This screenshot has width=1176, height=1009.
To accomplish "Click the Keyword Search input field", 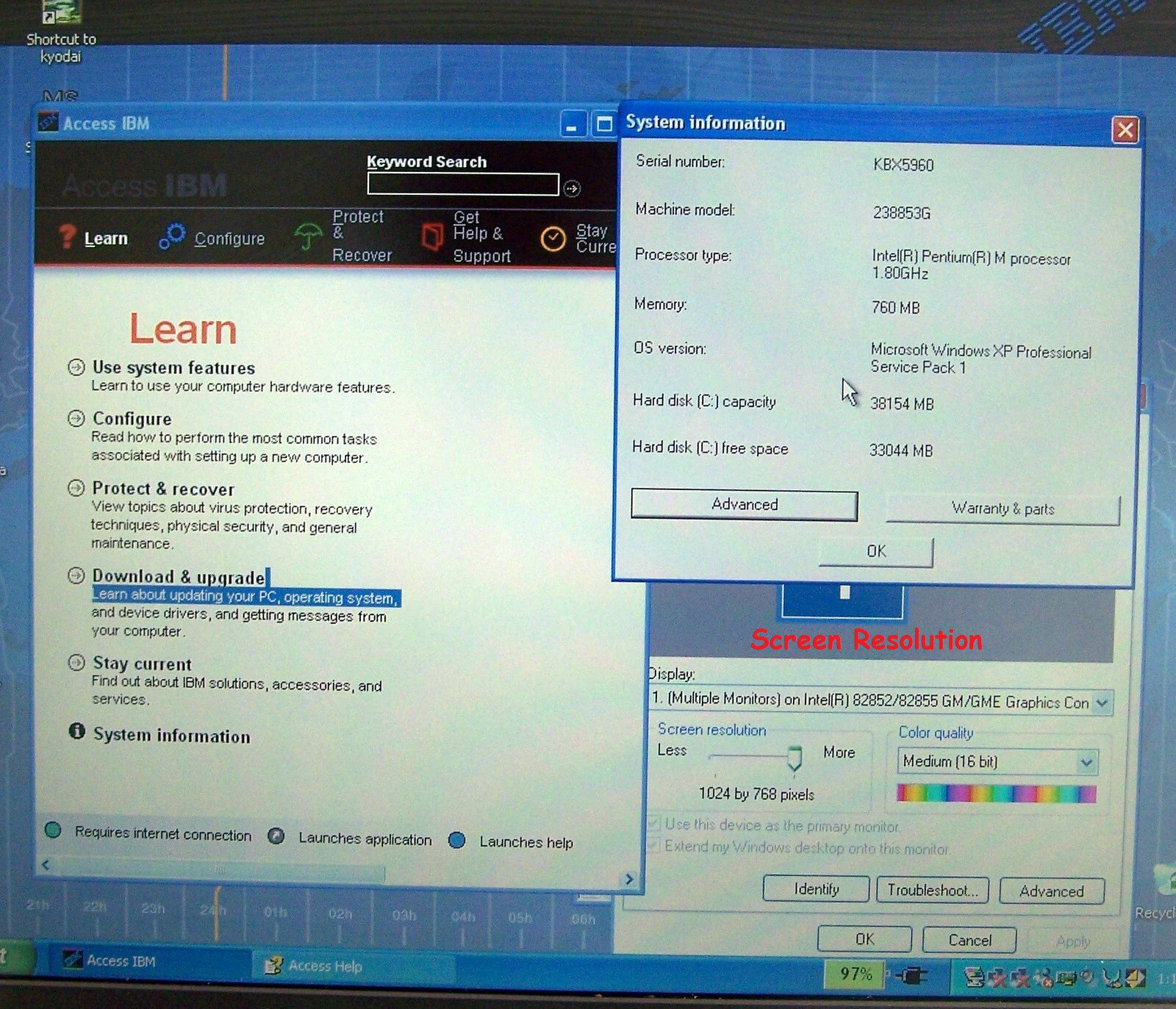I will pos(462,184).
